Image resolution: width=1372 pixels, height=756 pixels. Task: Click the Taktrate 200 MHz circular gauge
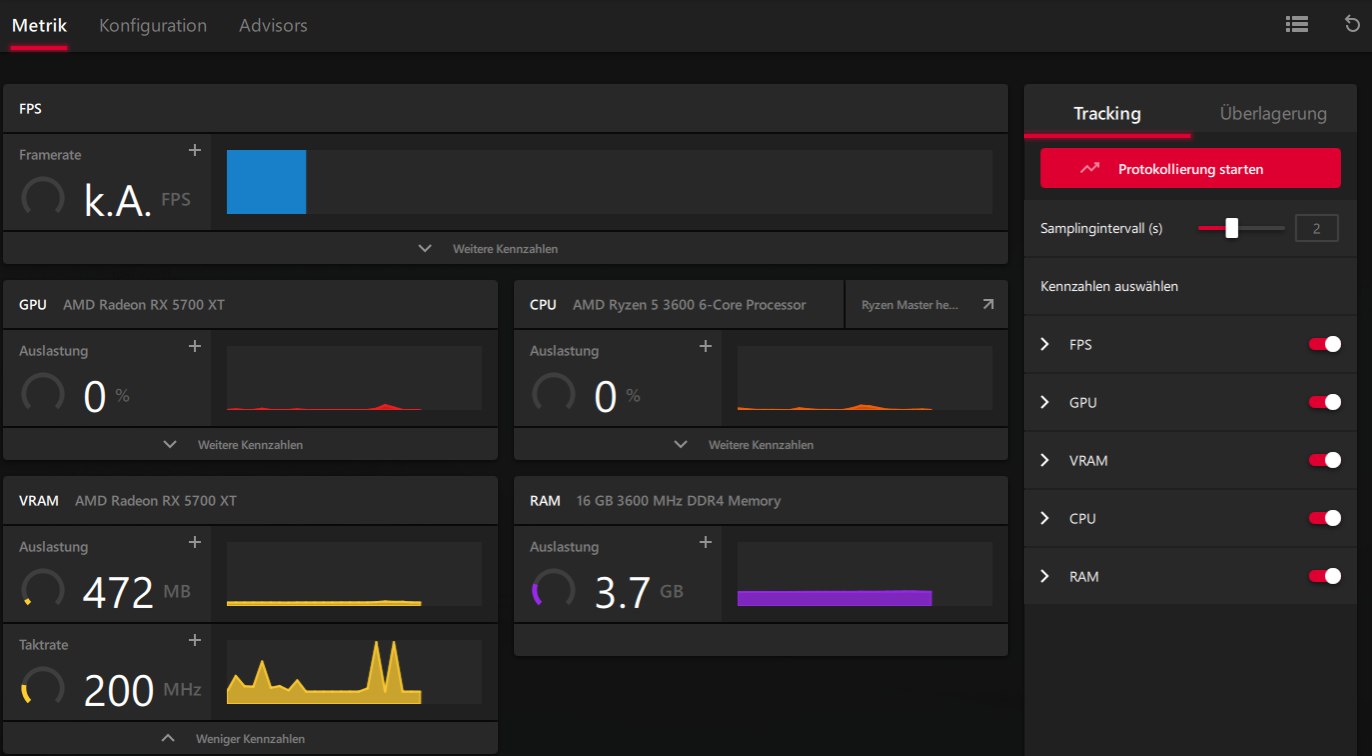(43, 689)
